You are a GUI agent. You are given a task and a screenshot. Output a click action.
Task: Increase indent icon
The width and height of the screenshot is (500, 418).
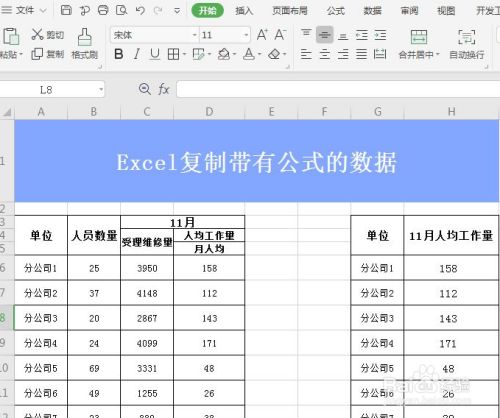tap(380, 35)
